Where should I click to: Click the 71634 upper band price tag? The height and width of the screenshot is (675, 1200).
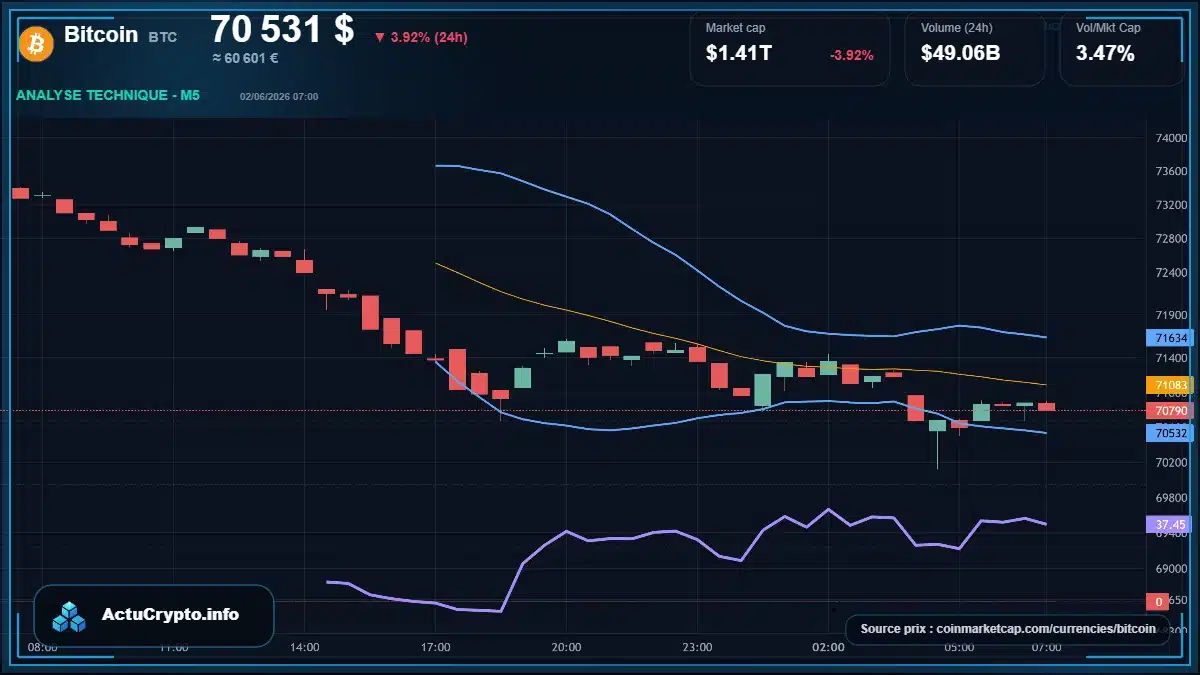1170,338
